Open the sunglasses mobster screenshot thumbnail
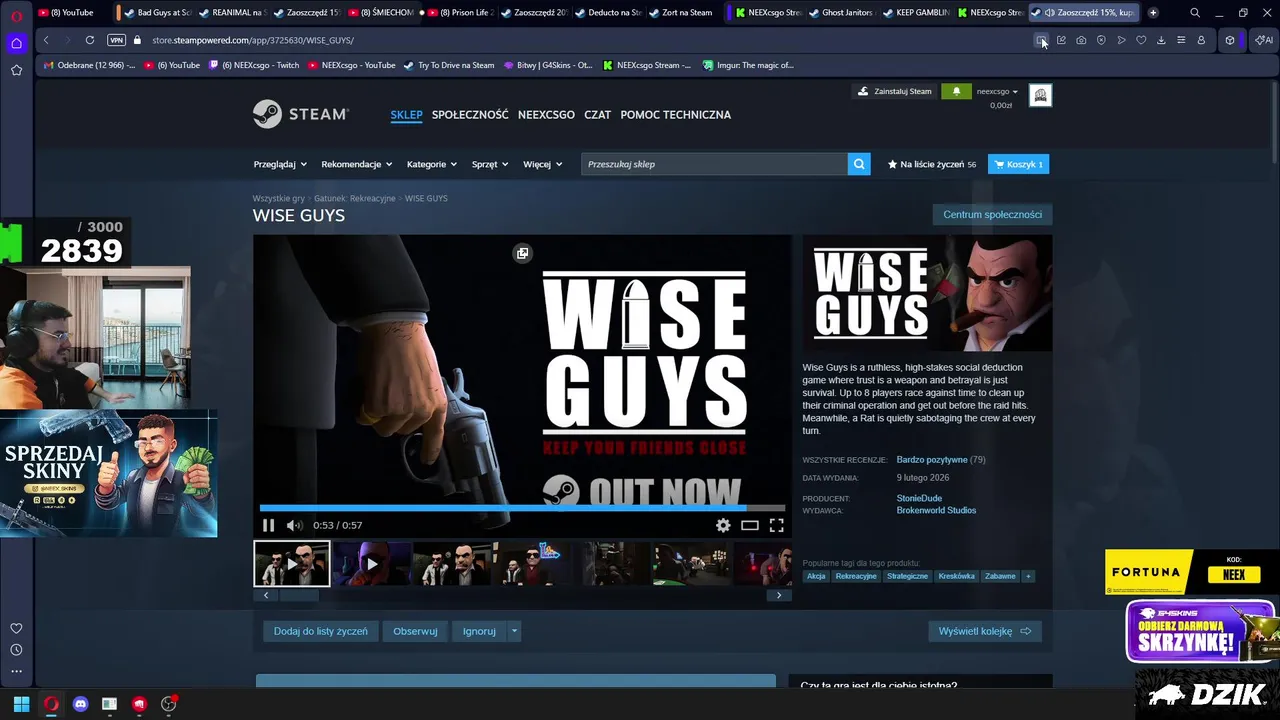This screenshot has height=720, width=1280. click(x=531, y=564)
